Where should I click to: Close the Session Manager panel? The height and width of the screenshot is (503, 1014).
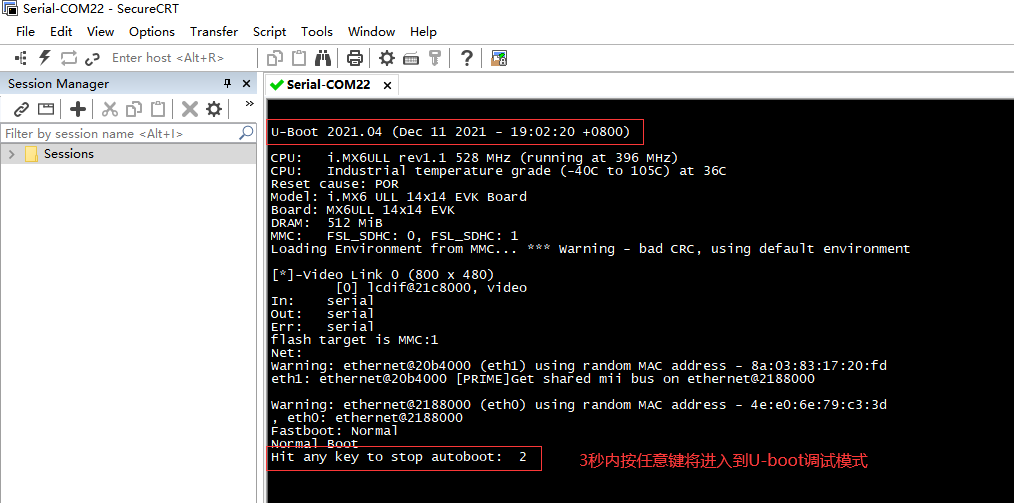tap(246, 83)
